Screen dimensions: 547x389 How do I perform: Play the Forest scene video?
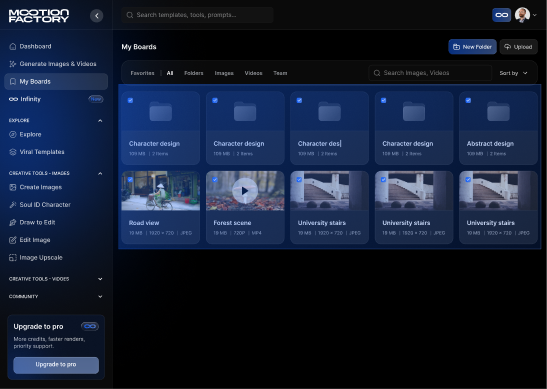(245, 191)
